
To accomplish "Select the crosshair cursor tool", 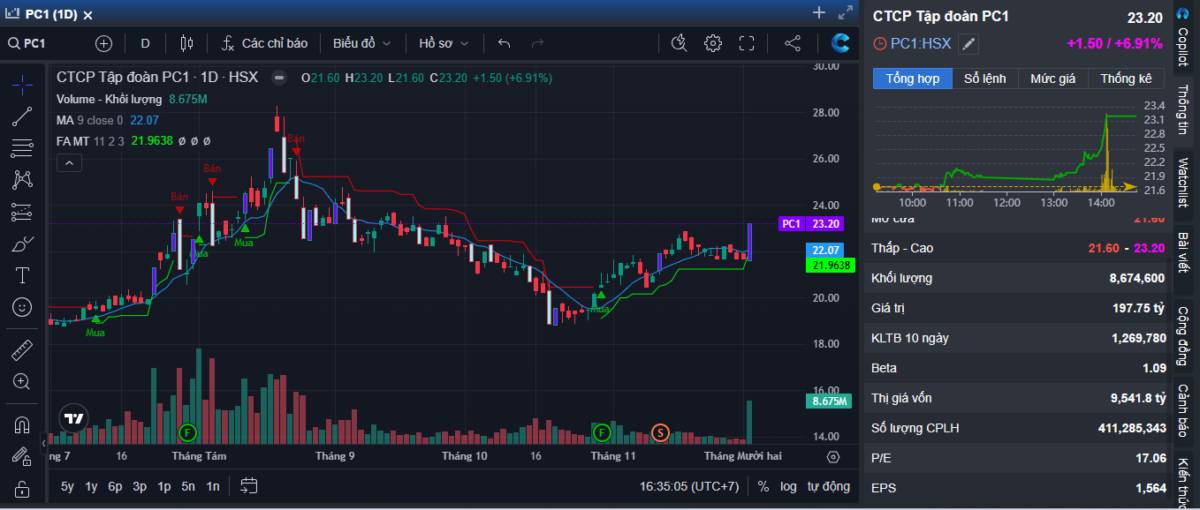I will (22, 84).
